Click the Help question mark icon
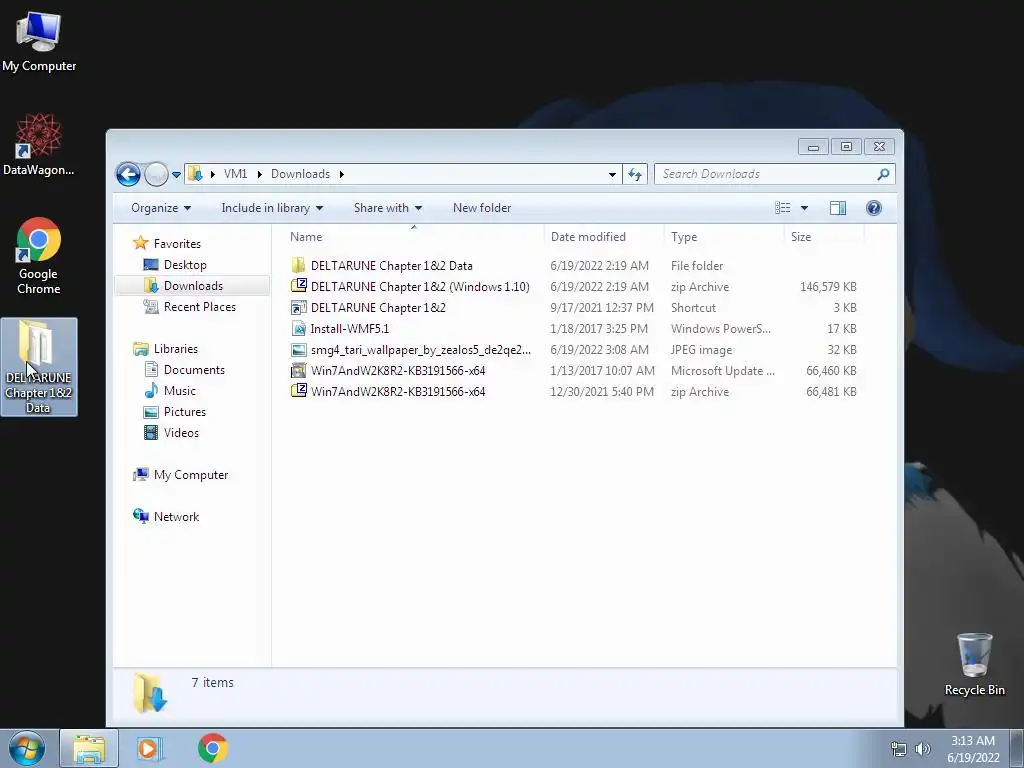 [874, 208]
